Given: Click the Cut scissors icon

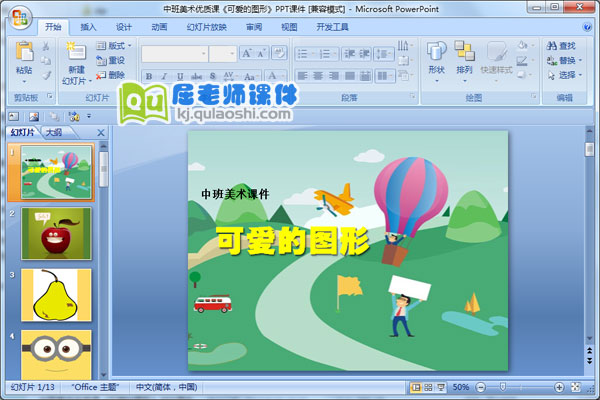Looking at the screenshot, I should (x=46, y=46).
